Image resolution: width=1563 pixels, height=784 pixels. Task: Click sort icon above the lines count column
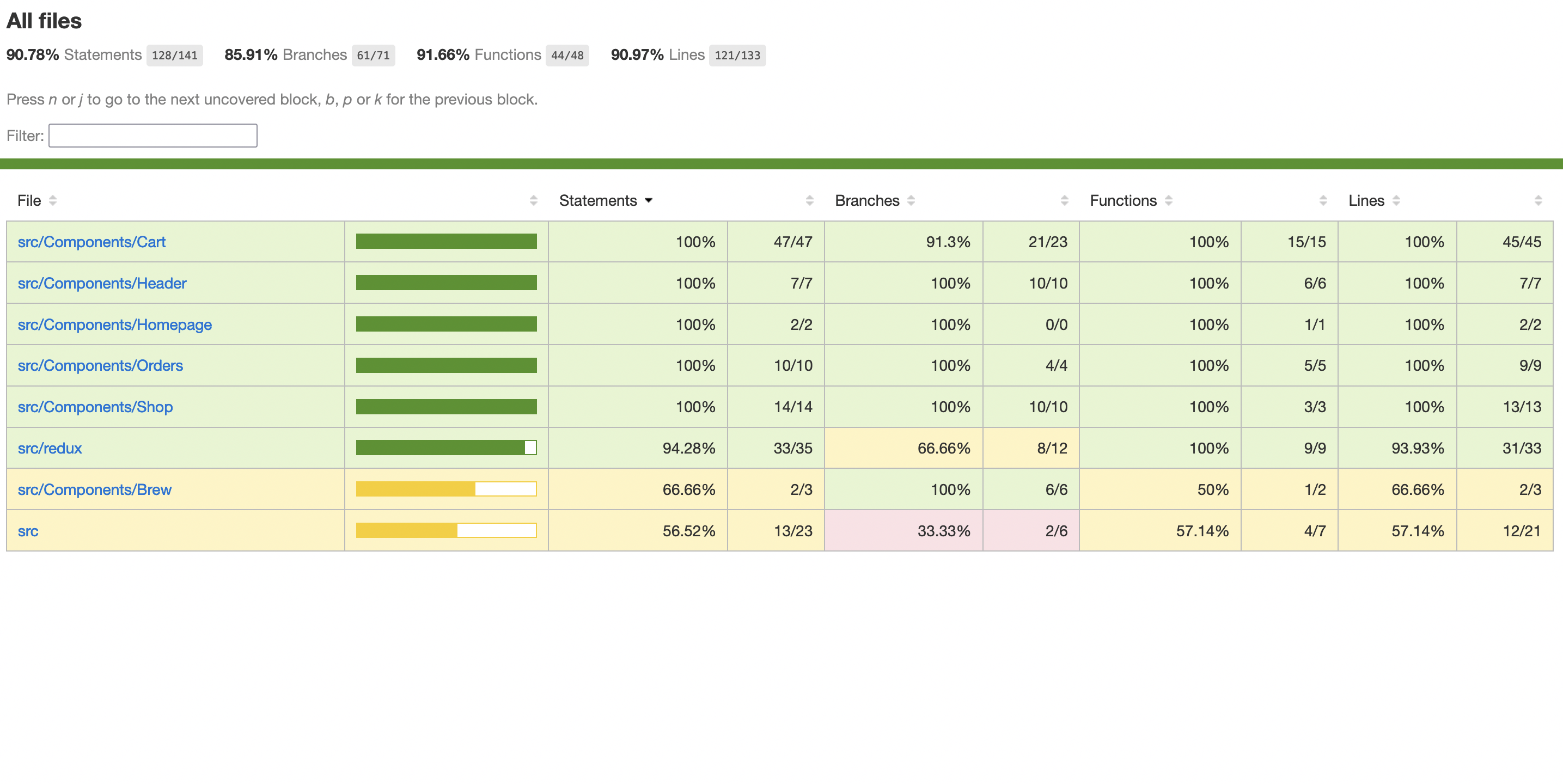click(1538, 200)
